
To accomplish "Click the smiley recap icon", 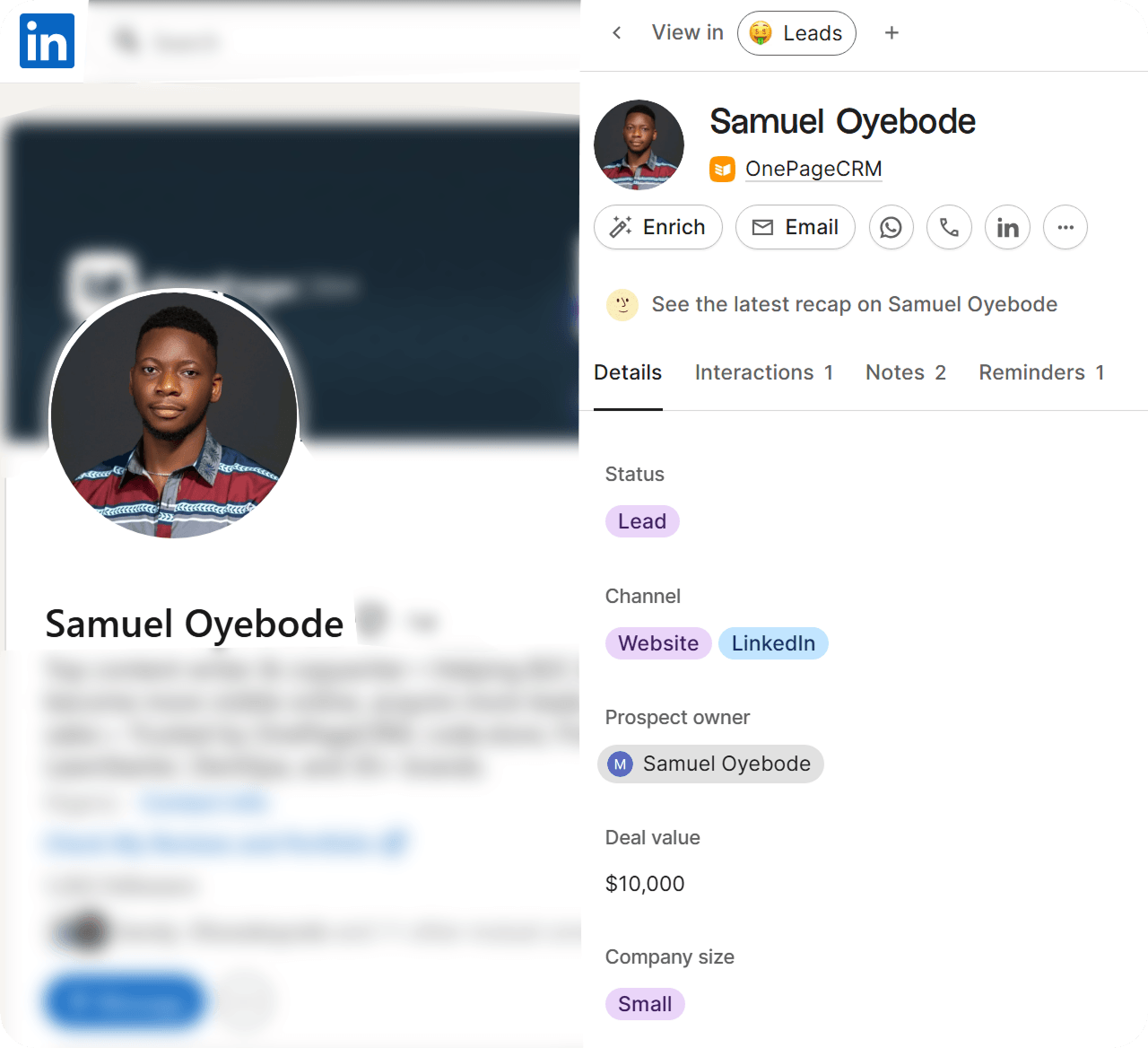I will tap(622, 305).
